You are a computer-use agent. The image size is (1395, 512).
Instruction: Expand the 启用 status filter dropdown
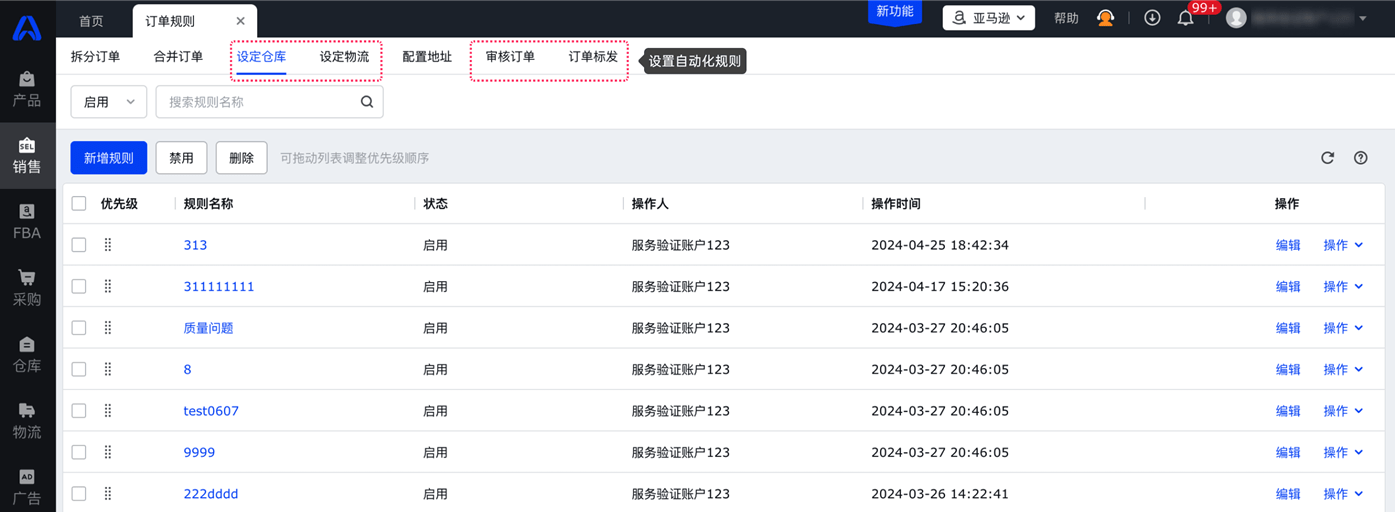click(x=109, y=102)
